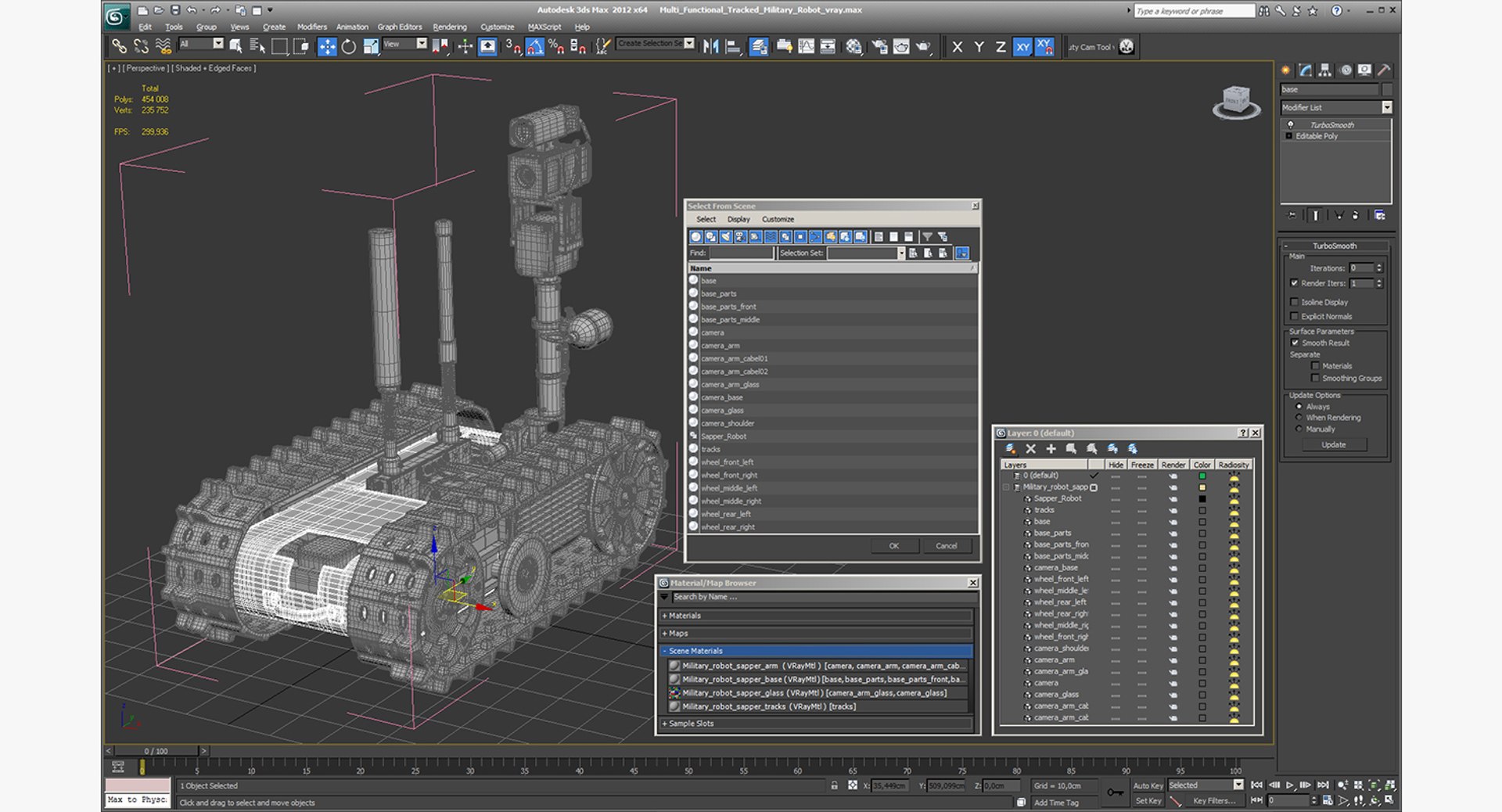Toggle the Angle Snap icon
The height and width of the screenshot is (812, 1502).
535,46
